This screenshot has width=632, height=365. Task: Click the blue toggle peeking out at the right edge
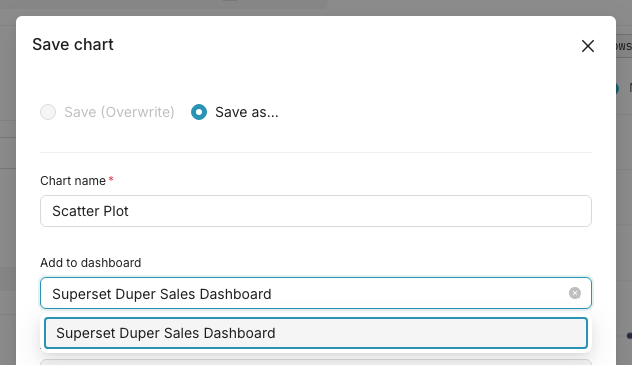pyautogui.click(x=617, y=88)
